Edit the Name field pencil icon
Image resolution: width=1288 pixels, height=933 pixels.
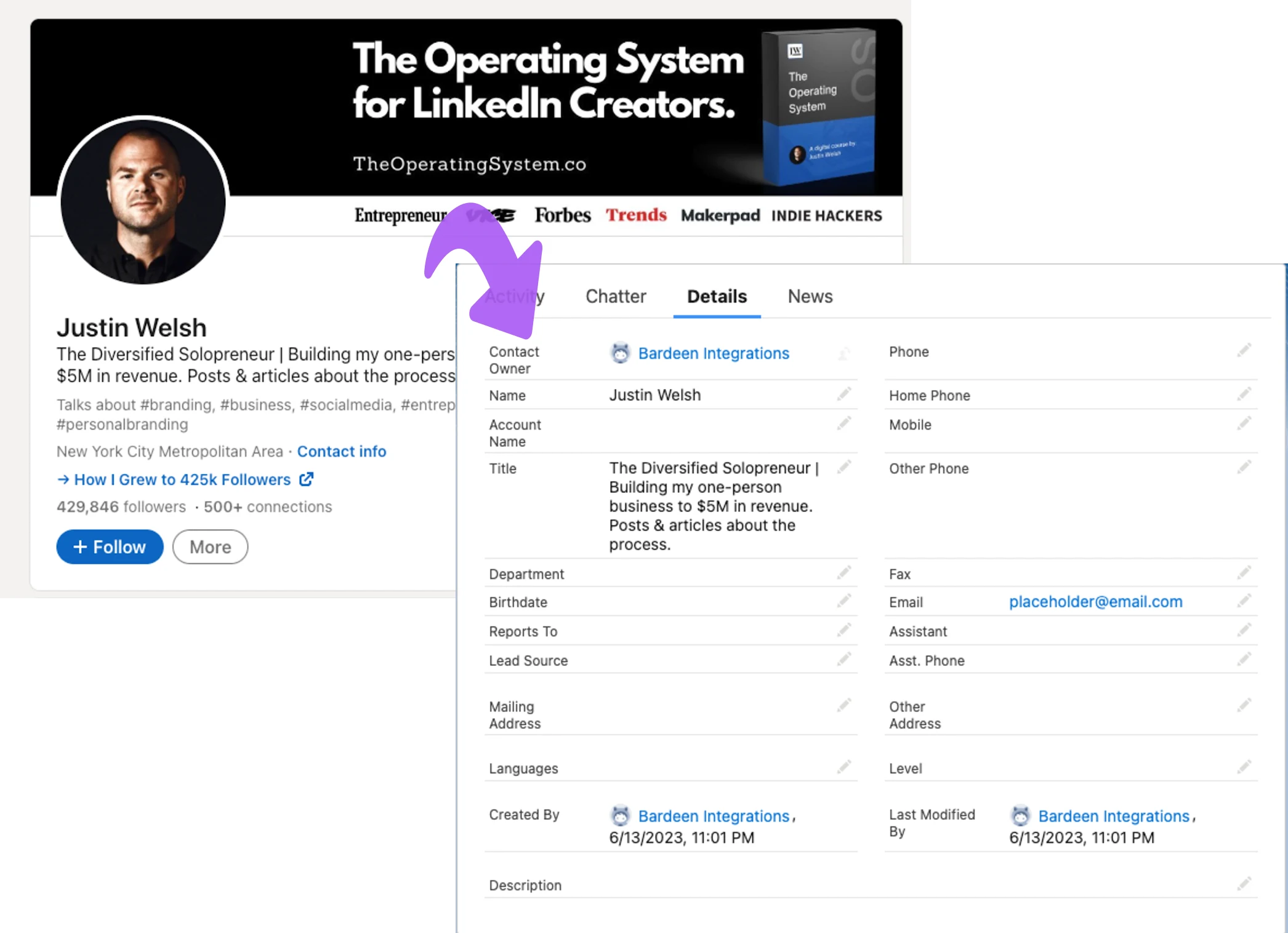843,394
